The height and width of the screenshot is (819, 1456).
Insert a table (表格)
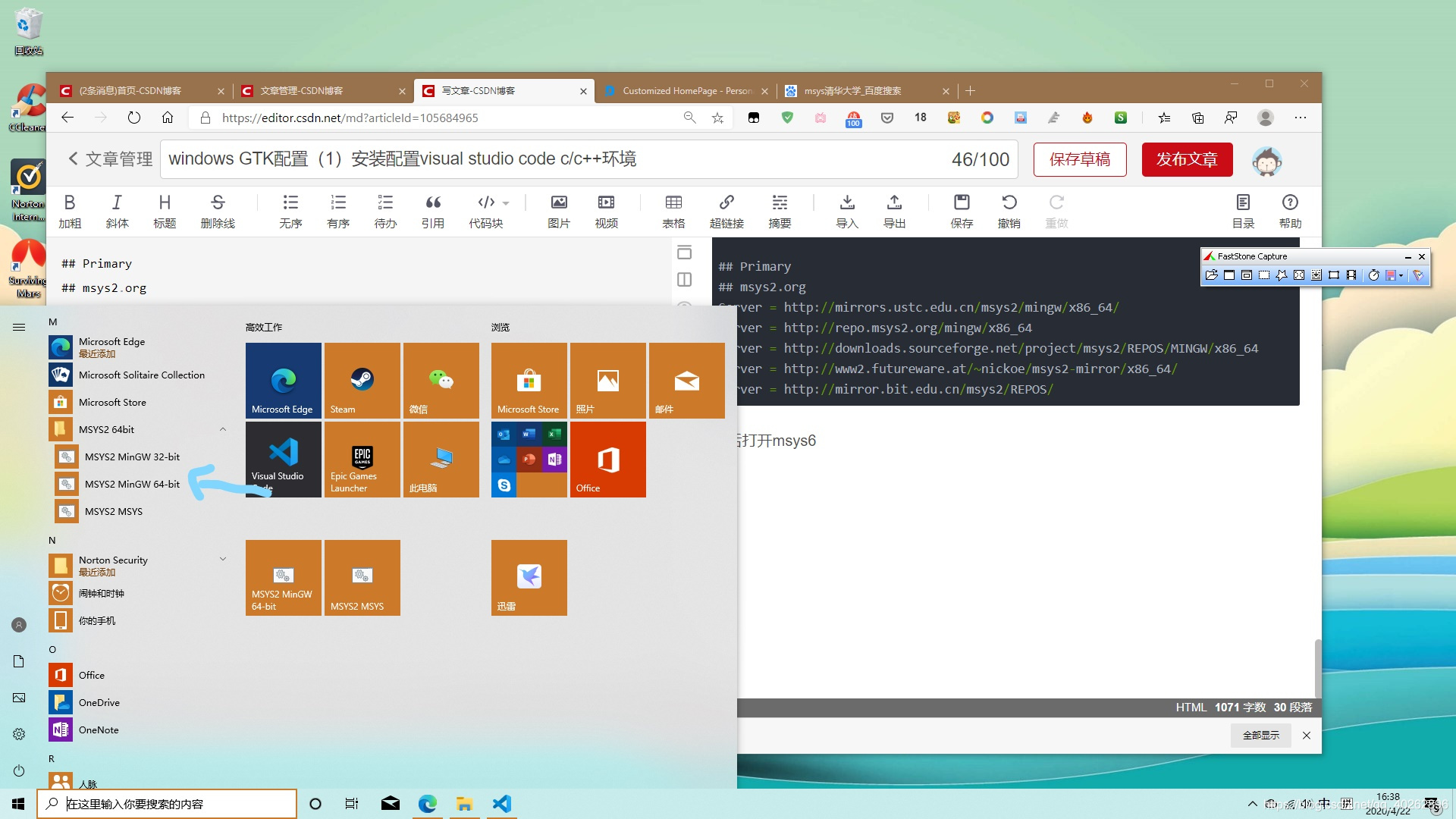click(x=673, y=211)
